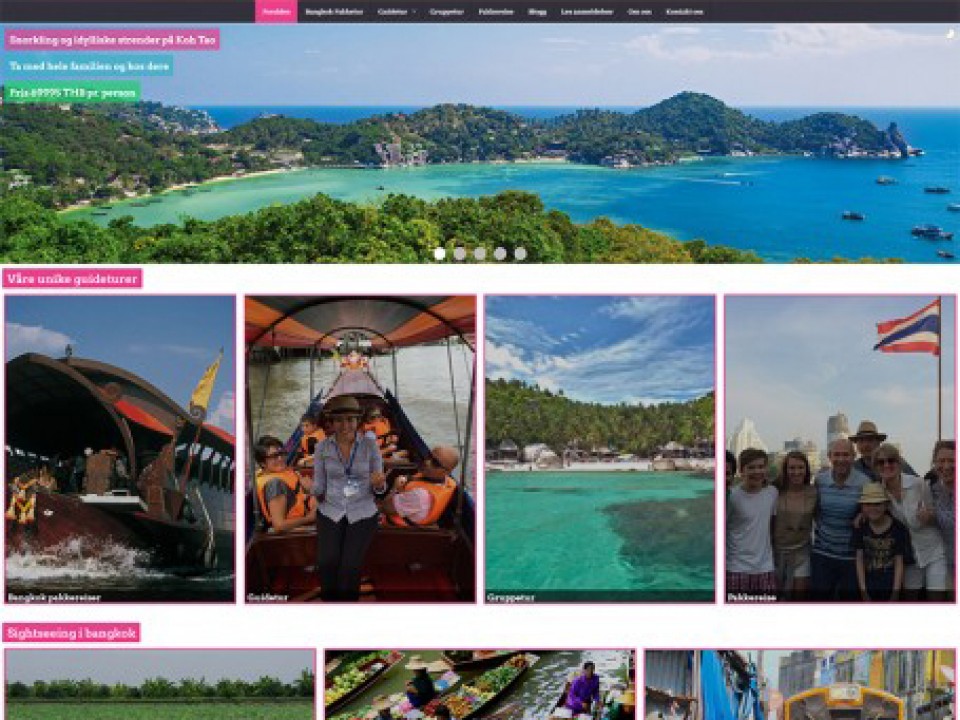Image resolution: width=960 pixels, height=720 pixels.
Task: Click the Sightseeing i bangkok heading
Action: (71, 633)
